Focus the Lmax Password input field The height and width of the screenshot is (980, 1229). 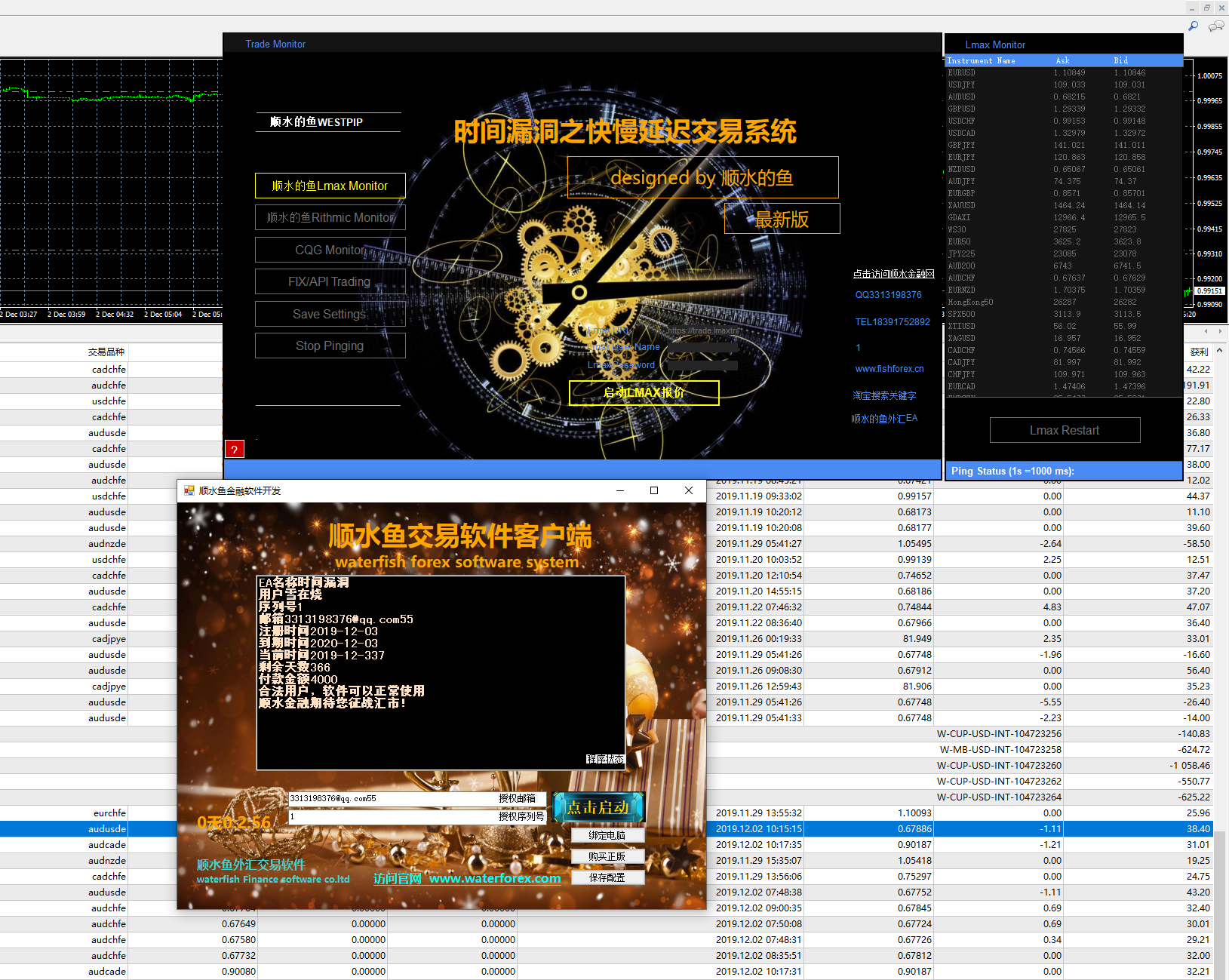coord(702,365)
